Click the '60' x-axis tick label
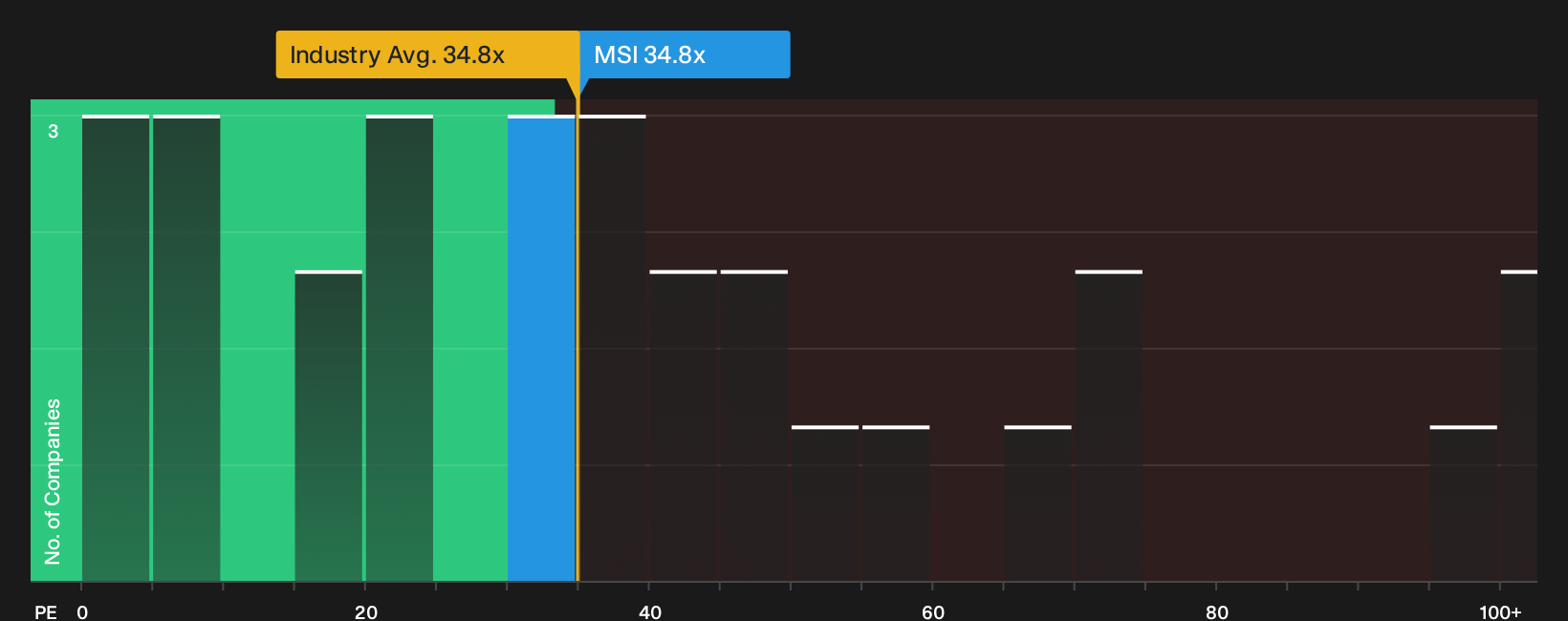This screenshot has height=621, width=1568. (933, 612)
